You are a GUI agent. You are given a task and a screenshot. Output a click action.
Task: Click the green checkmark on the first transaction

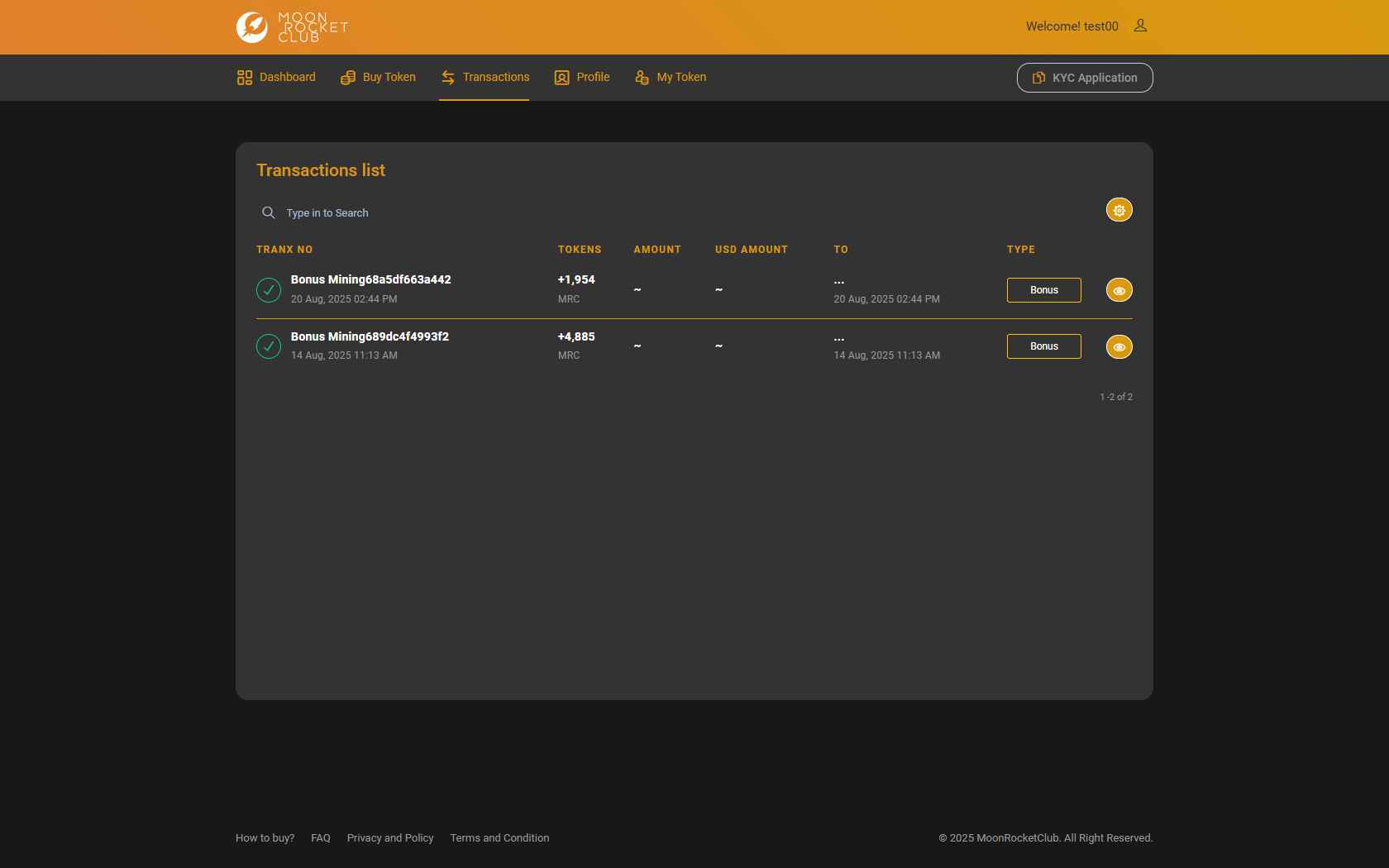coord(268,290)
